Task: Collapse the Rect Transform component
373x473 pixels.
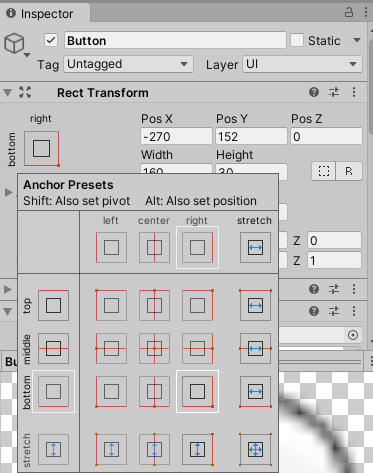Action: (8, 93)
